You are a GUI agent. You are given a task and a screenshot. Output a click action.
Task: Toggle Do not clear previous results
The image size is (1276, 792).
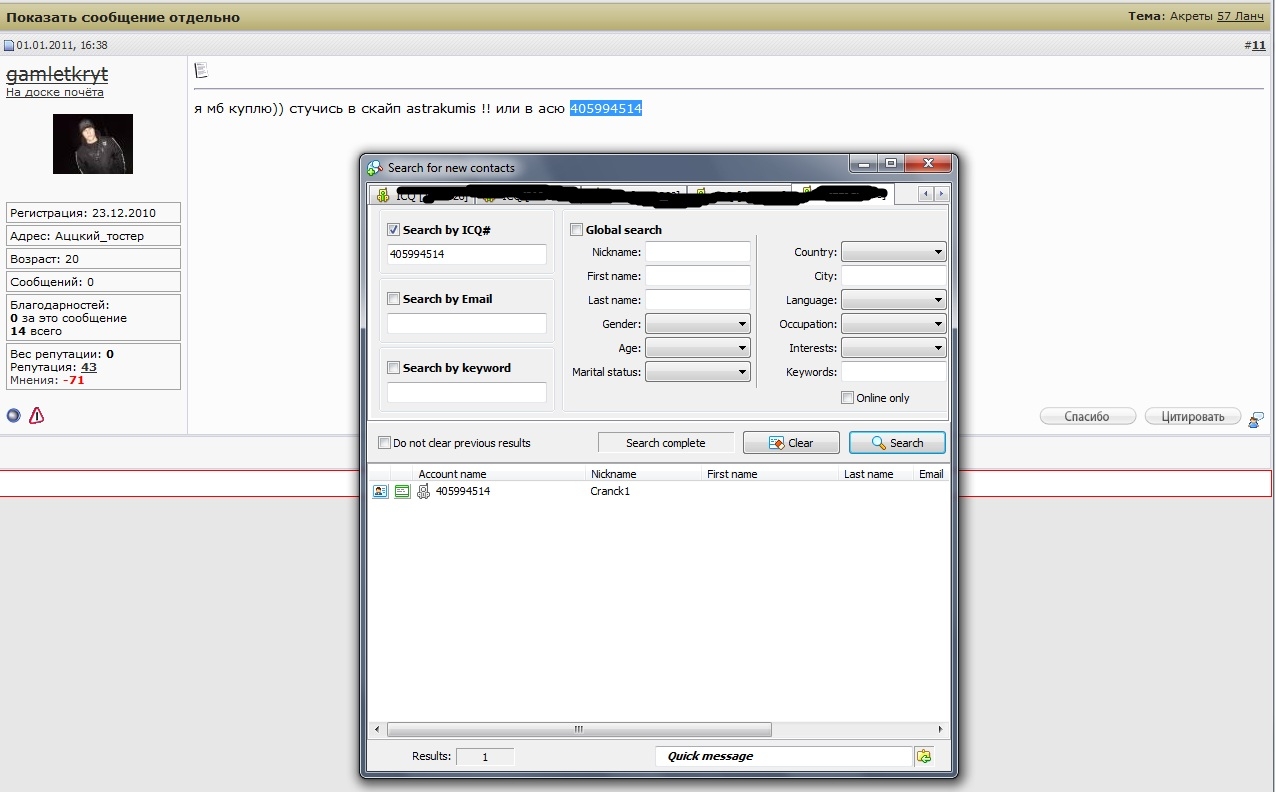385,443
